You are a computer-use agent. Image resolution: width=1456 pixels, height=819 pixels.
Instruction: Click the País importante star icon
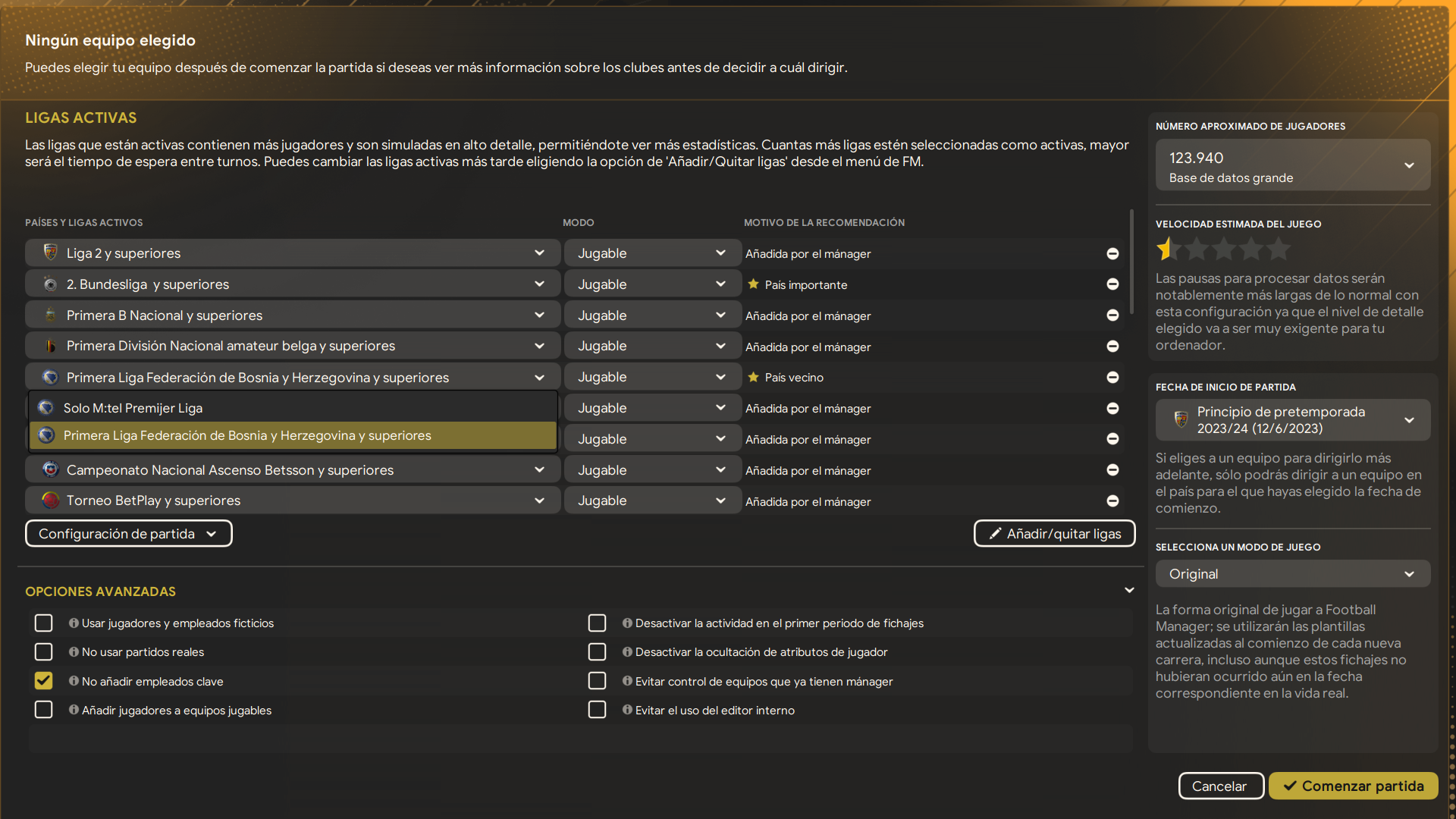click(x=753, y=284)
